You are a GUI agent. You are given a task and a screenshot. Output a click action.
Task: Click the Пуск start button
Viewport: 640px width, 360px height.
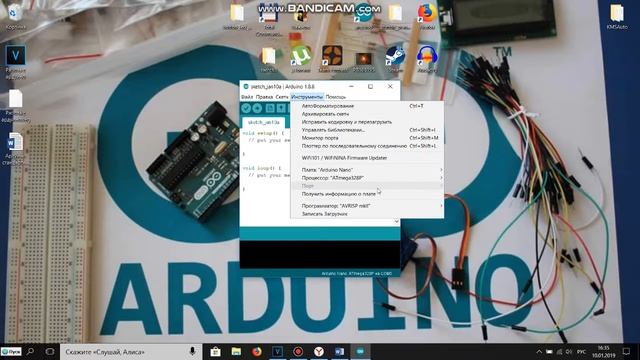click(x=11, y=351)
